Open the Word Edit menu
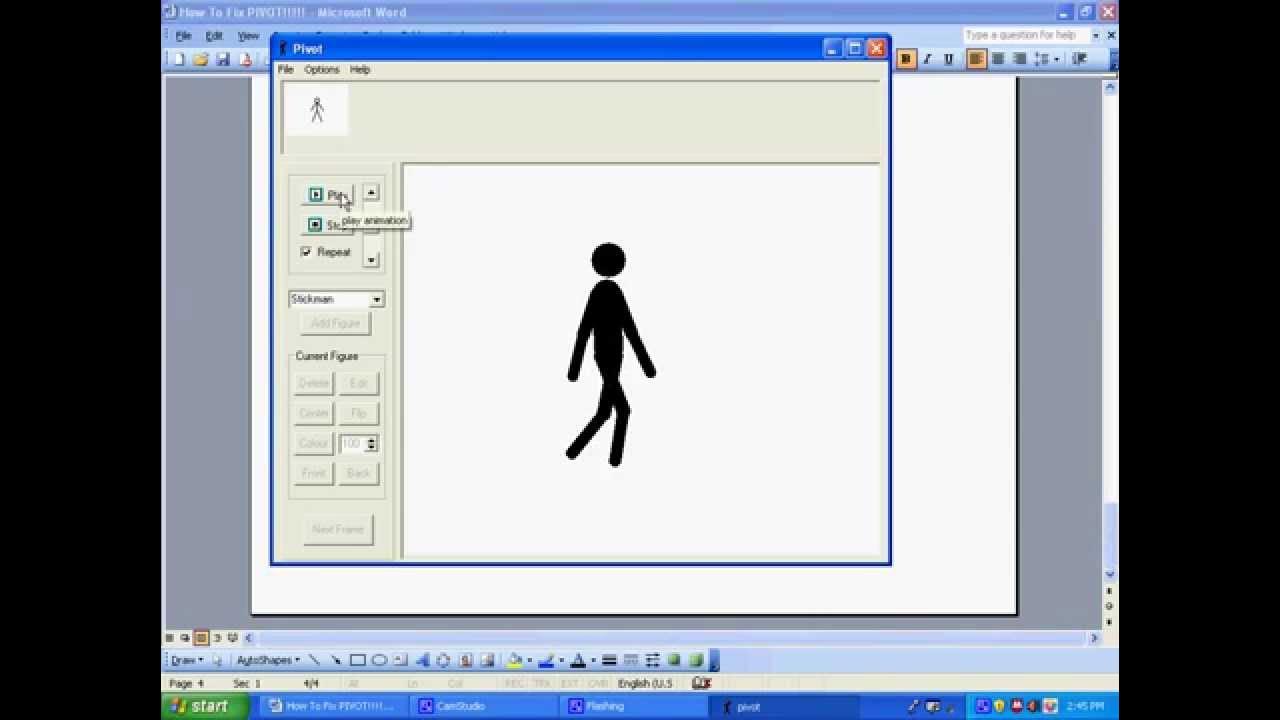Viewport: 1280px width, 720px height. (214, 36)
